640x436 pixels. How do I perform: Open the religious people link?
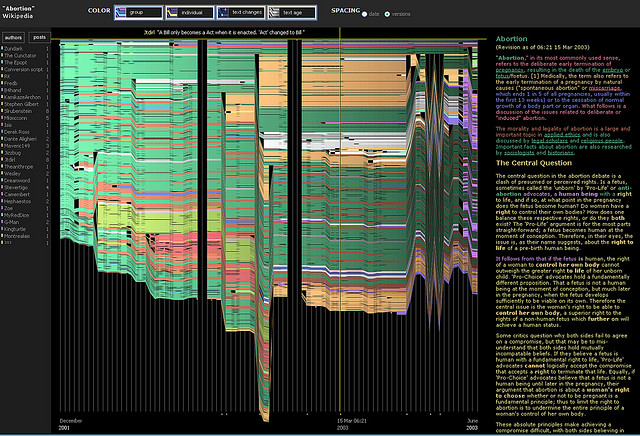[x=602, y=141]
